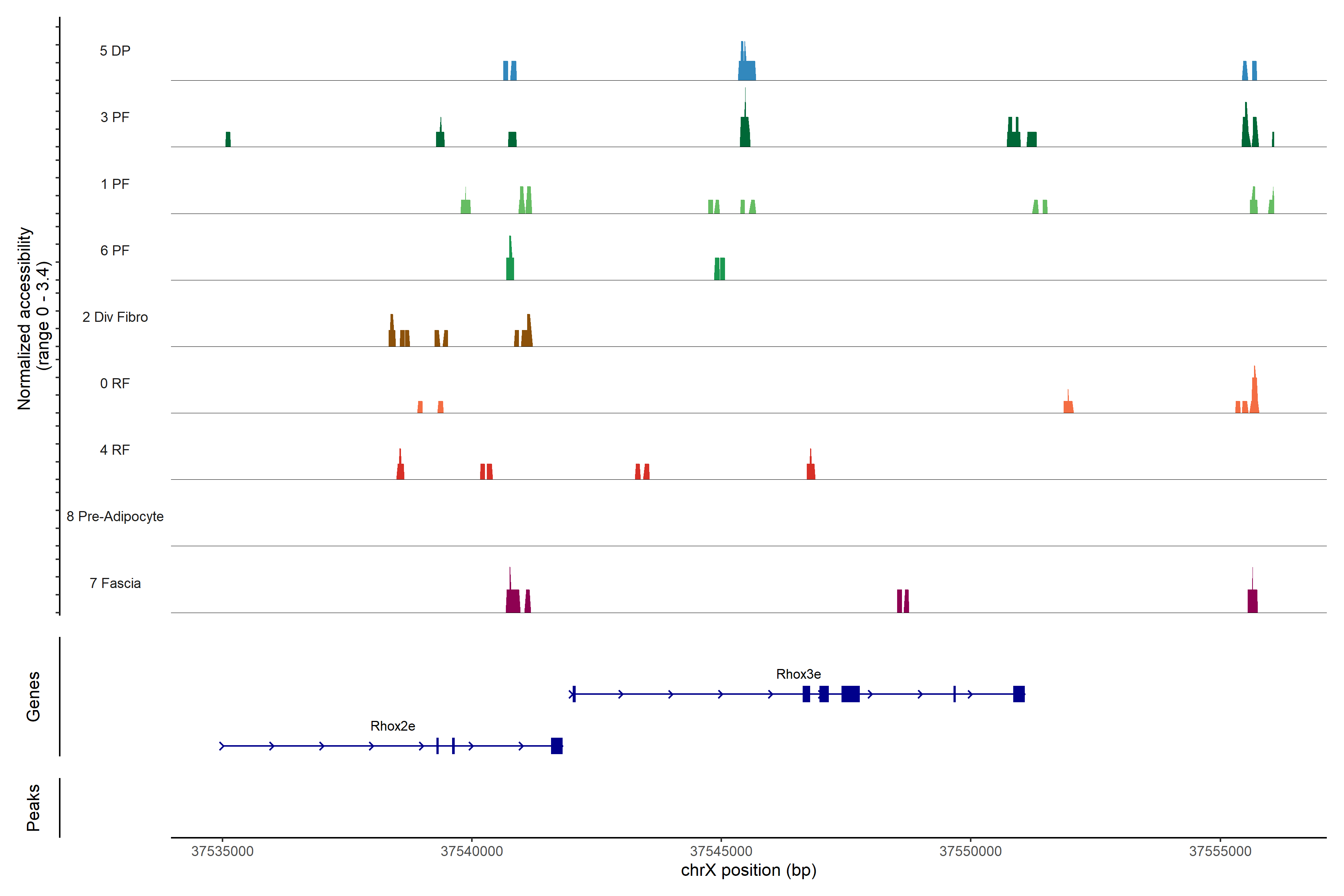Click the 37545000 axis tick label
The height and width of the screenshot is (896, 1344).
click(x=721, y=851)
